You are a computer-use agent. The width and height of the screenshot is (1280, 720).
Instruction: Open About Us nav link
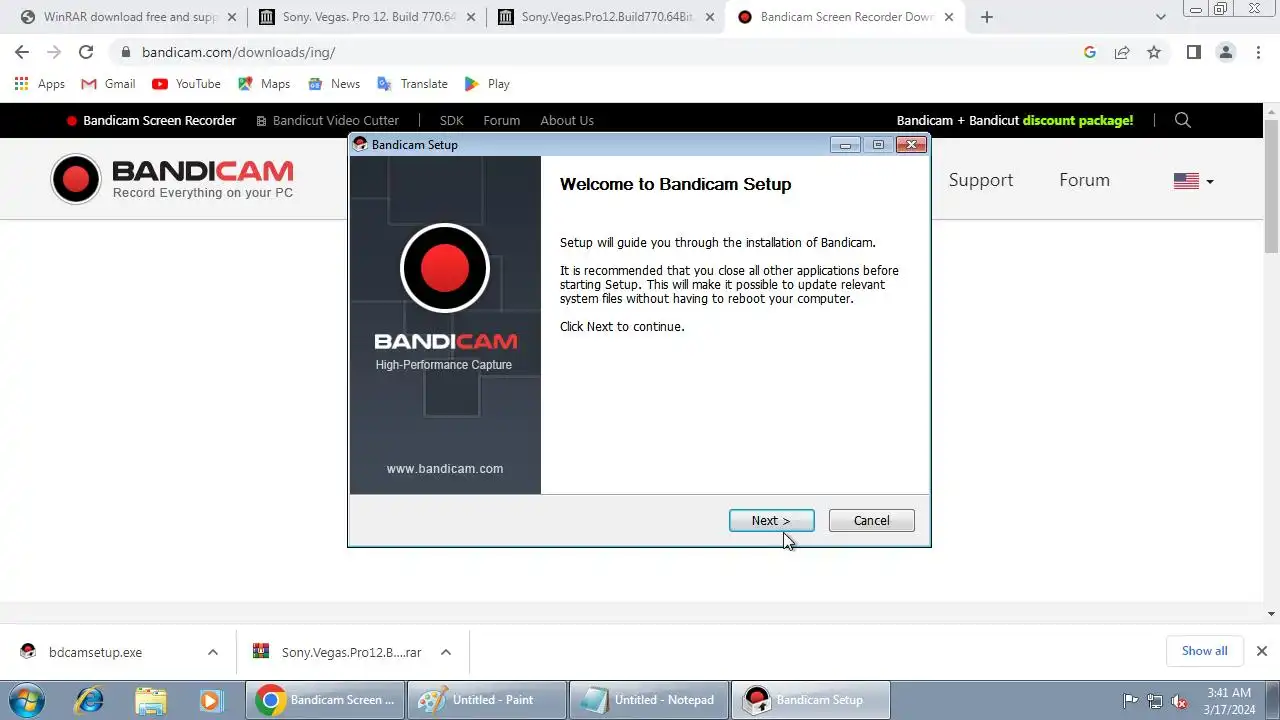click(x=567, y=120)
